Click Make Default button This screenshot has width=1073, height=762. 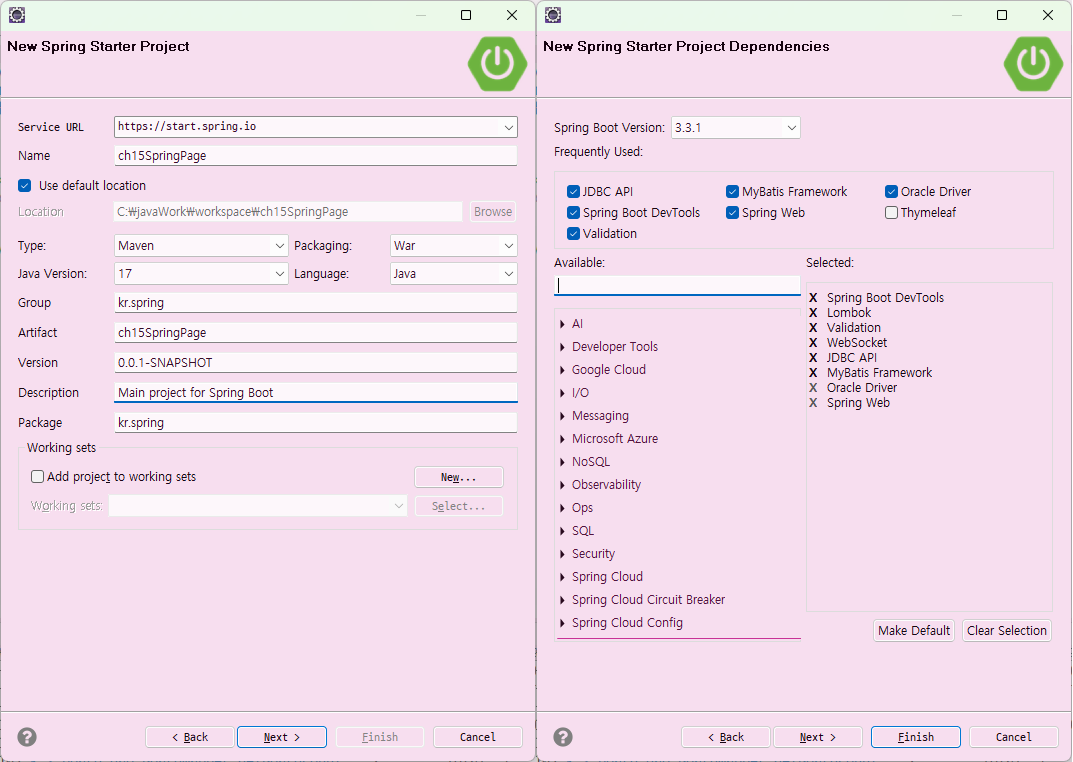click(914, 631)
